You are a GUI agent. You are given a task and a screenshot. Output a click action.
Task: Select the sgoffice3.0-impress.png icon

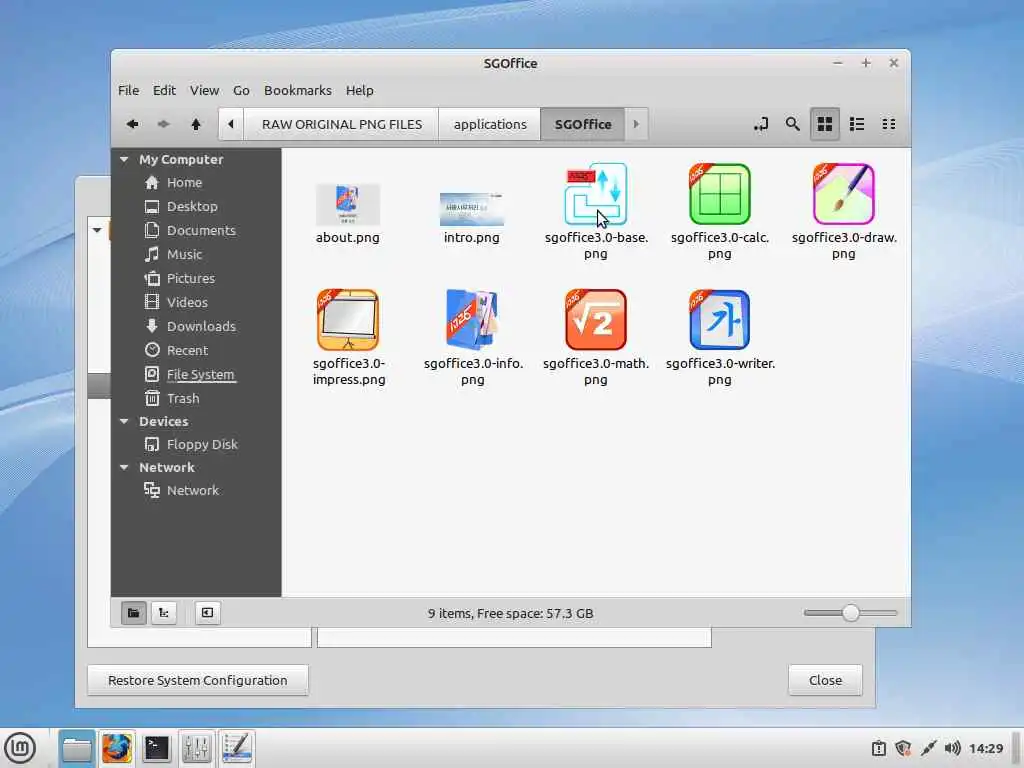coord(348,320)
